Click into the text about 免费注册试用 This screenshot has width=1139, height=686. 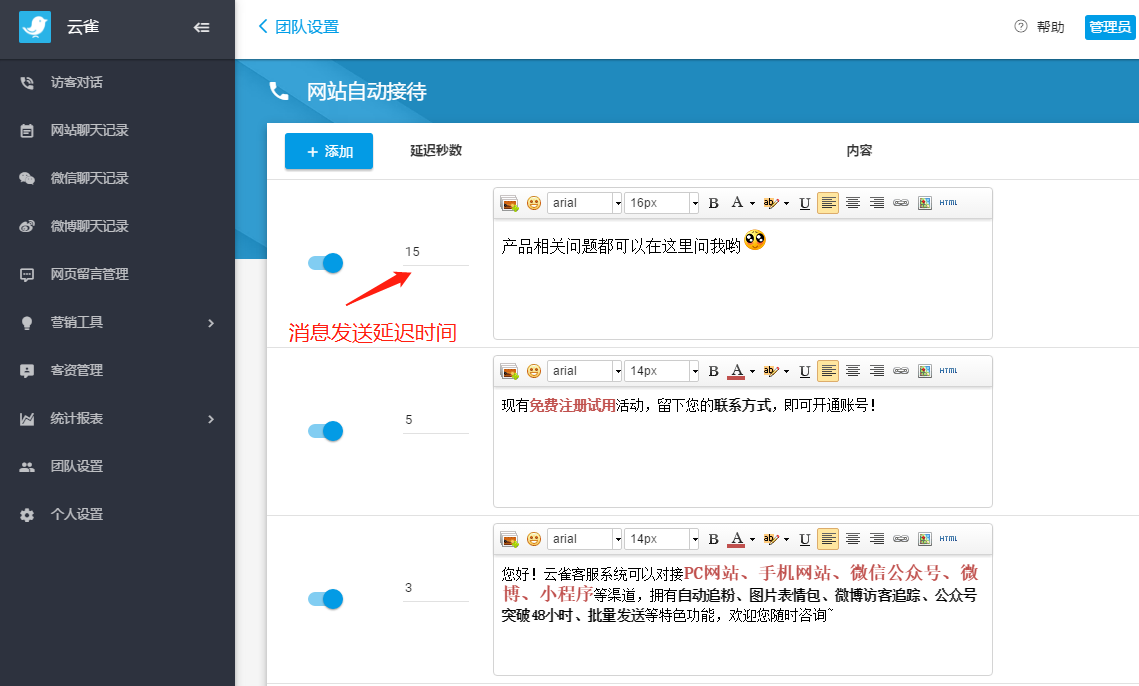689,405
